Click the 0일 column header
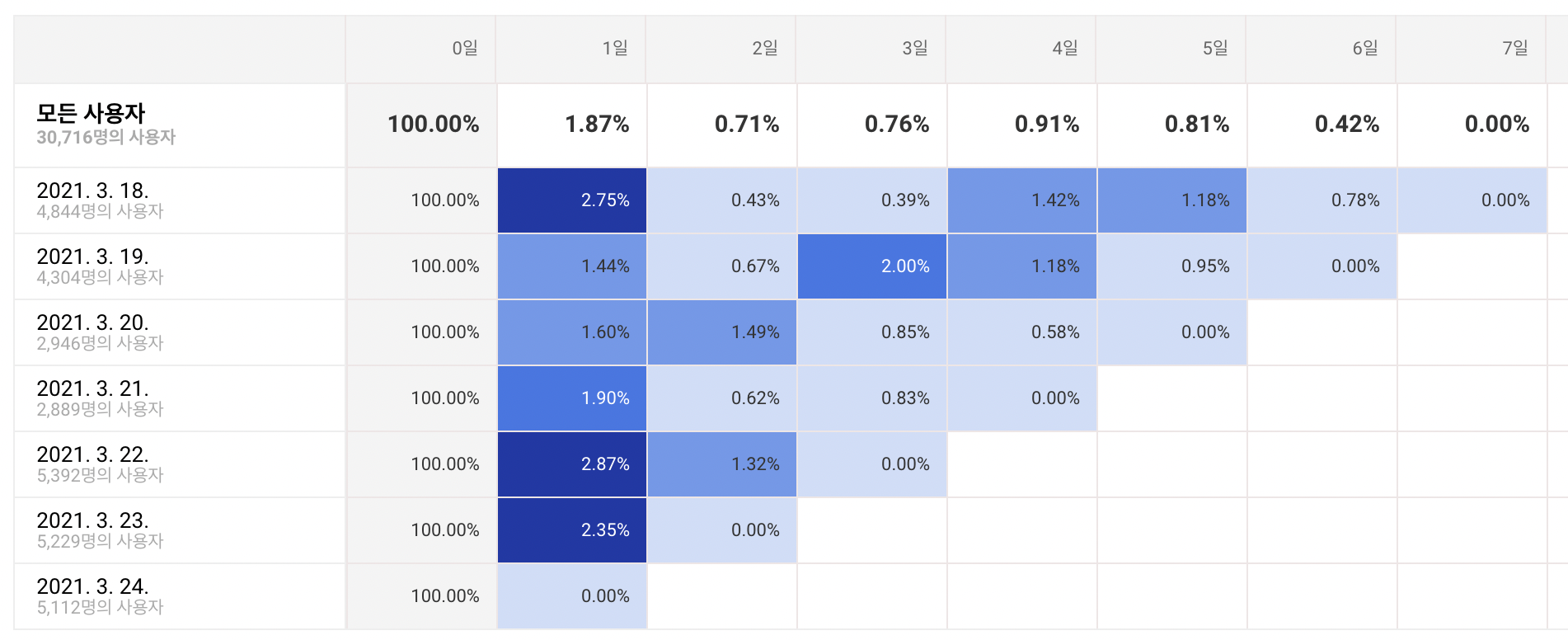 tap(465, 49)
